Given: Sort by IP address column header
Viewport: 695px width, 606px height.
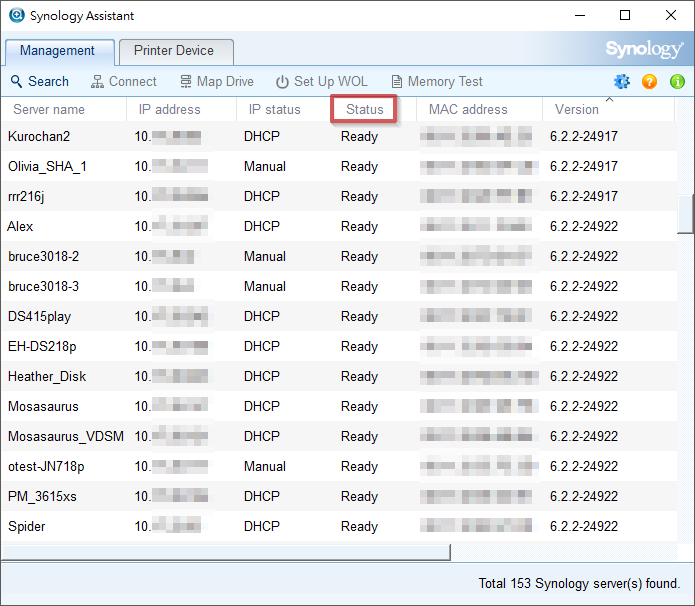Looking at the screenshot, I should click(x=181, y=109).
